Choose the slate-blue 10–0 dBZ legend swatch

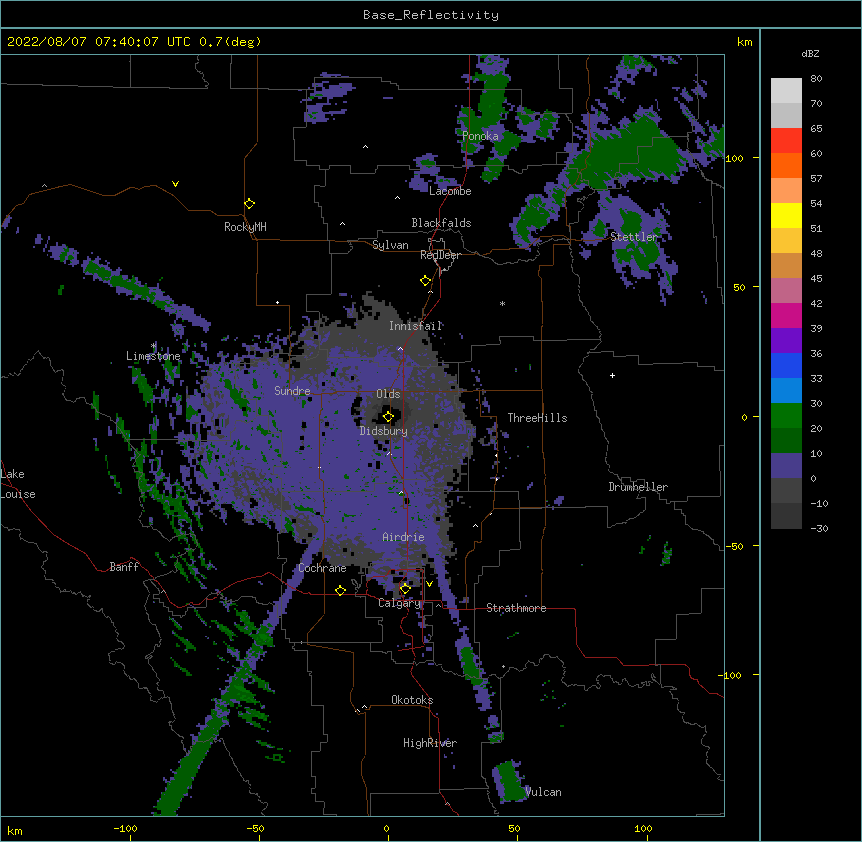786,466
